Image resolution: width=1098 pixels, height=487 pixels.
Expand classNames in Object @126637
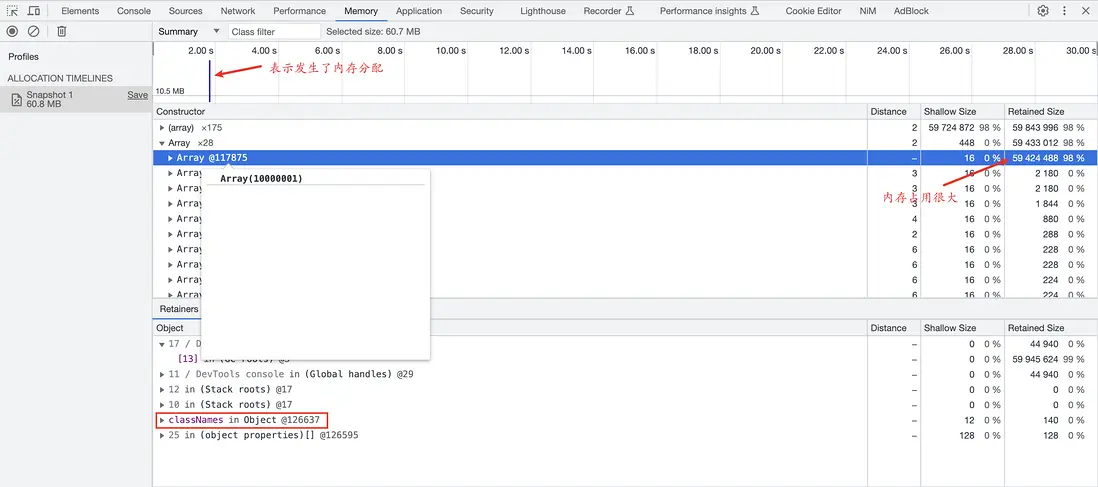click(162, 420)
